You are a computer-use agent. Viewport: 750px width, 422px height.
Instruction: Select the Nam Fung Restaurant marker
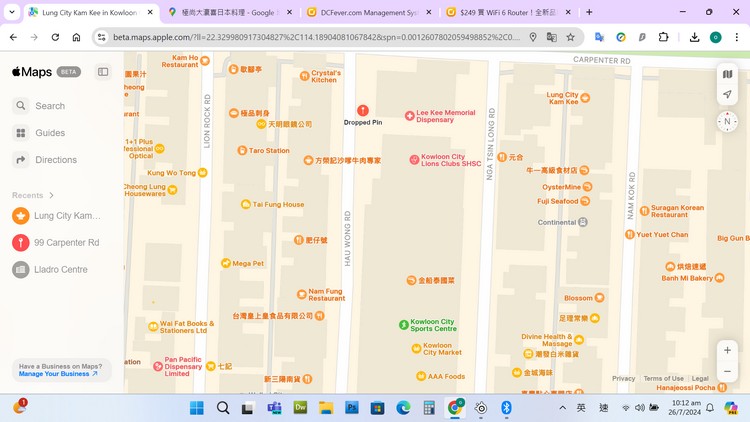pos(301,294)
